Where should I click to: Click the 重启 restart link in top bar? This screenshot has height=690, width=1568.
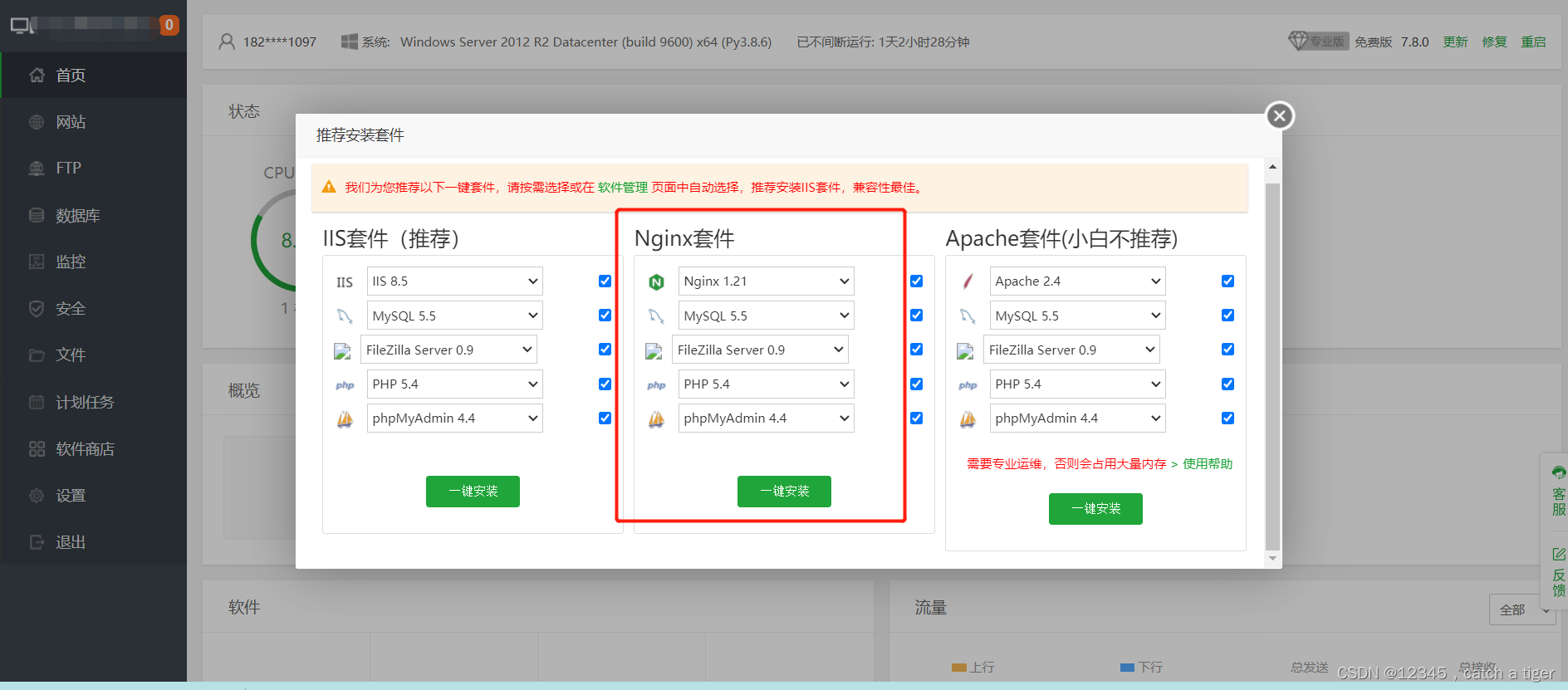(x=1533, y=42)
